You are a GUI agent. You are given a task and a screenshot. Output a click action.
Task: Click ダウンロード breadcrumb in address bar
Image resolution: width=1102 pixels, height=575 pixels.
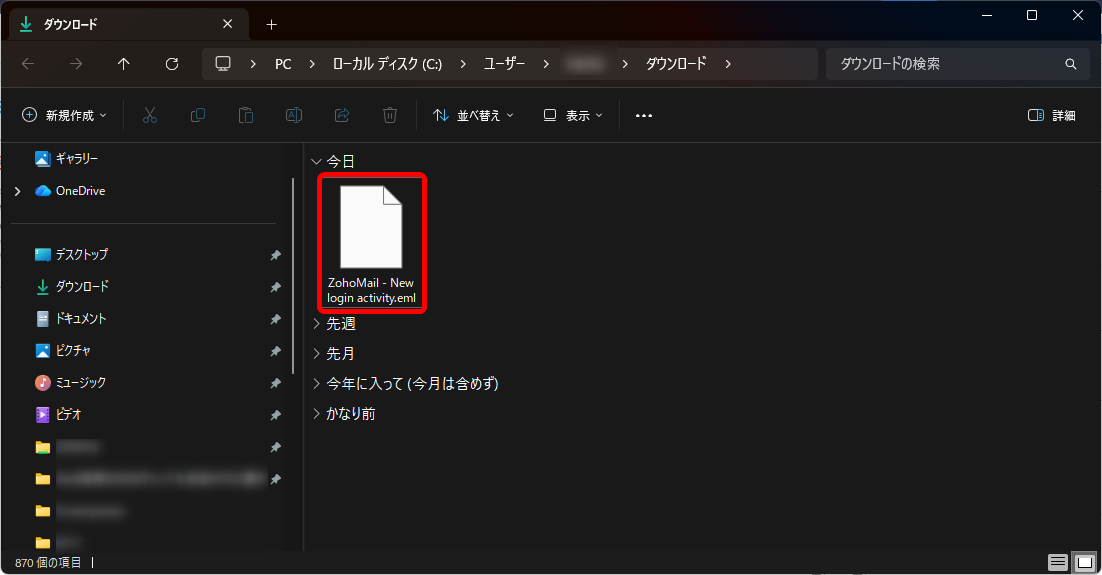[x=676, y=64]
